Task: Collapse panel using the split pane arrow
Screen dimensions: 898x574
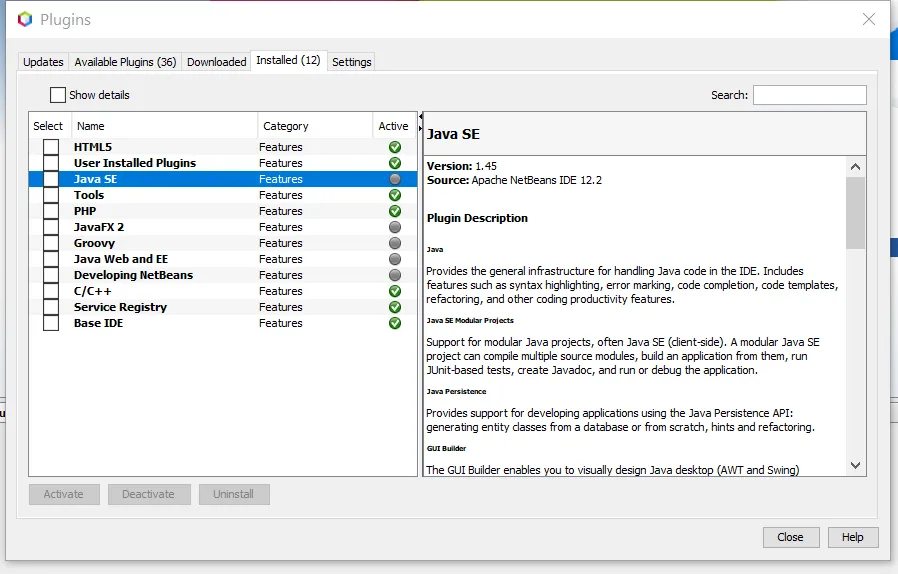Action: pyautogui.click(x=420, y=117)
